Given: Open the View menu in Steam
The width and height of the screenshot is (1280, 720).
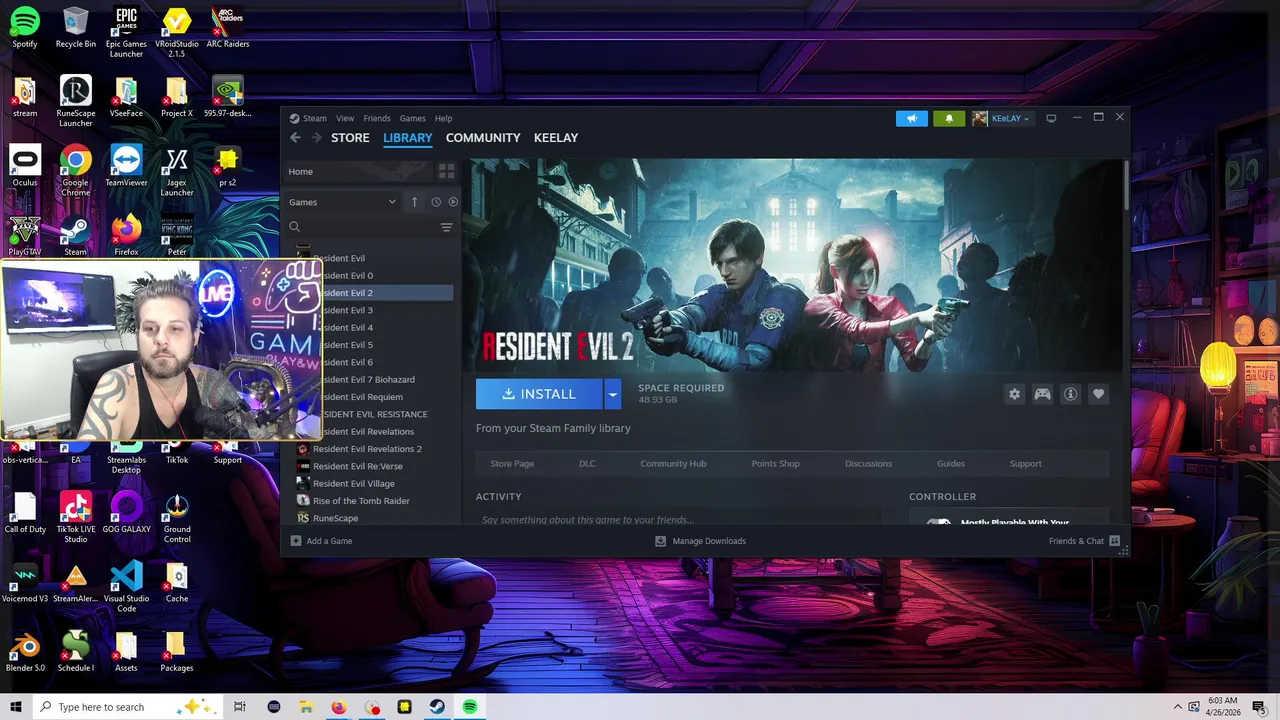Looking at the screenshot, I should (345, 118).
